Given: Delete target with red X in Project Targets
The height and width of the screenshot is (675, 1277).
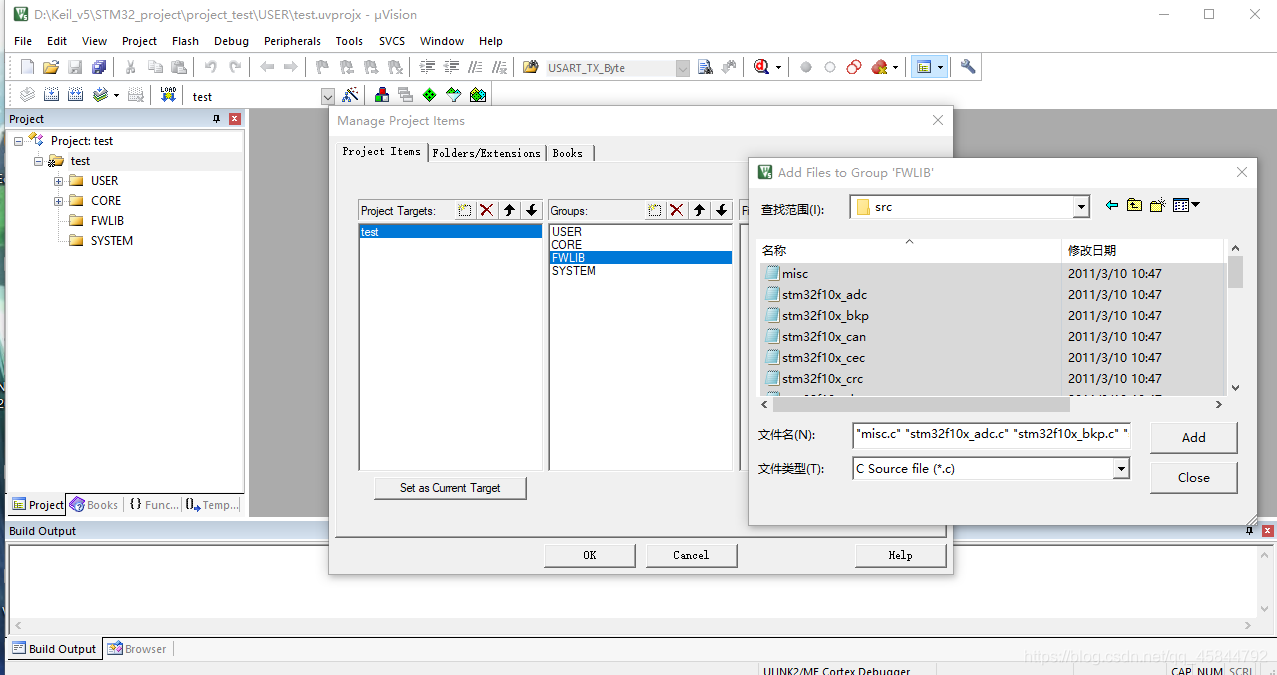Looking at the screenshot, I should [x=487, y=210].
